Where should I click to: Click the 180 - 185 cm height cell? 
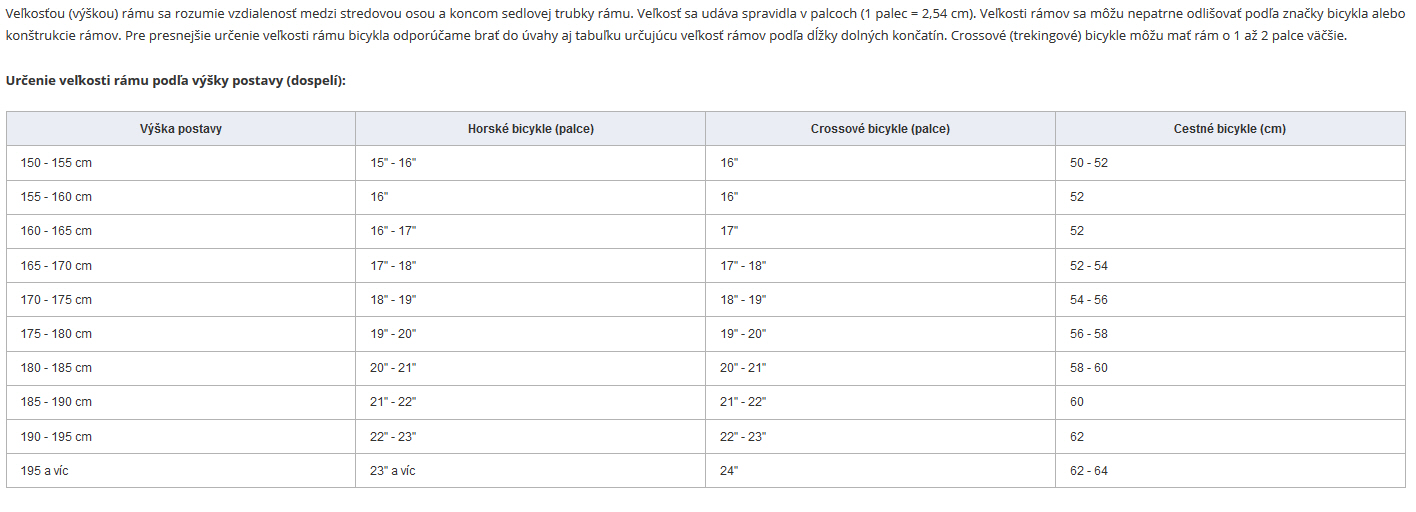(x=181, y=368)
